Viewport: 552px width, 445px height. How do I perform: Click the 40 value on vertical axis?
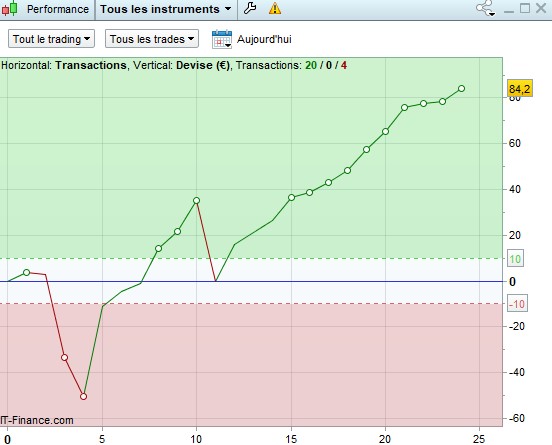(x=515, y=189)
